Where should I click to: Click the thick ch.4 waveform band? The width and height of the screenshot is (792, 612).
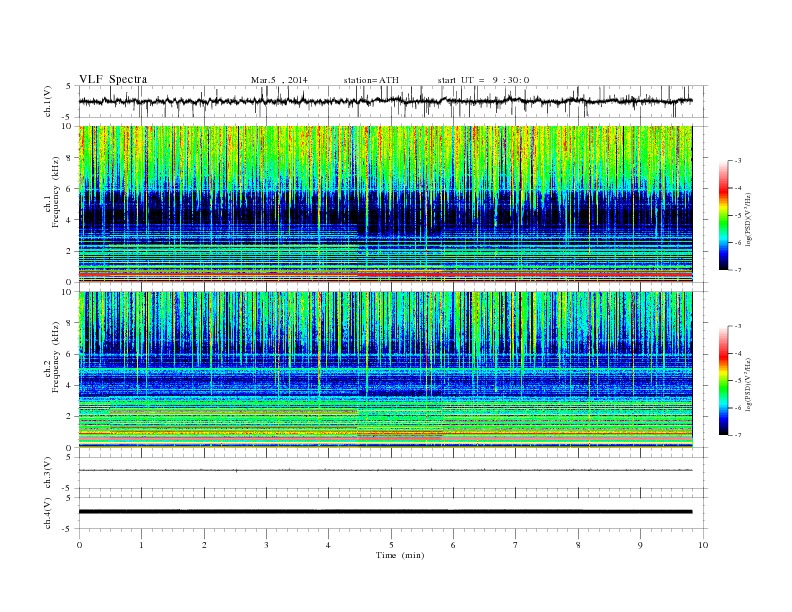coord(385,512)
